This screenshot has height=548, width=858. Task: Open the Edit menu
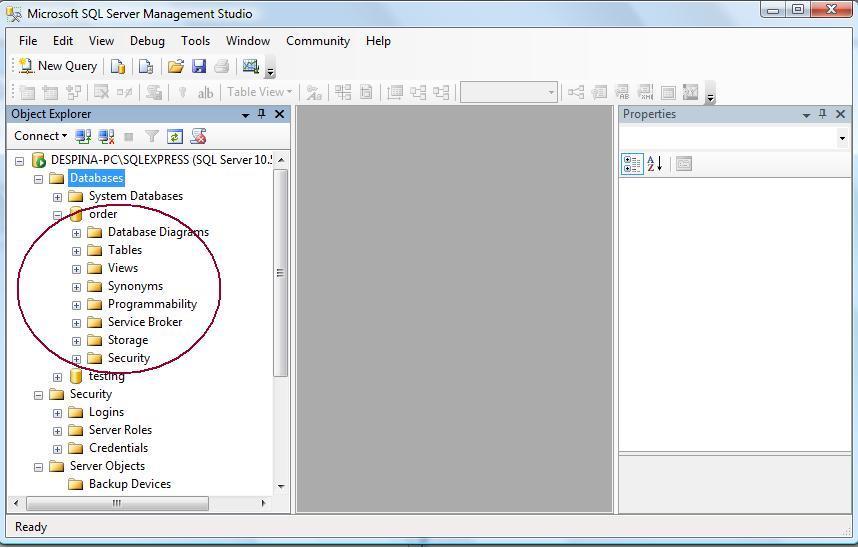tap(63, 41)
